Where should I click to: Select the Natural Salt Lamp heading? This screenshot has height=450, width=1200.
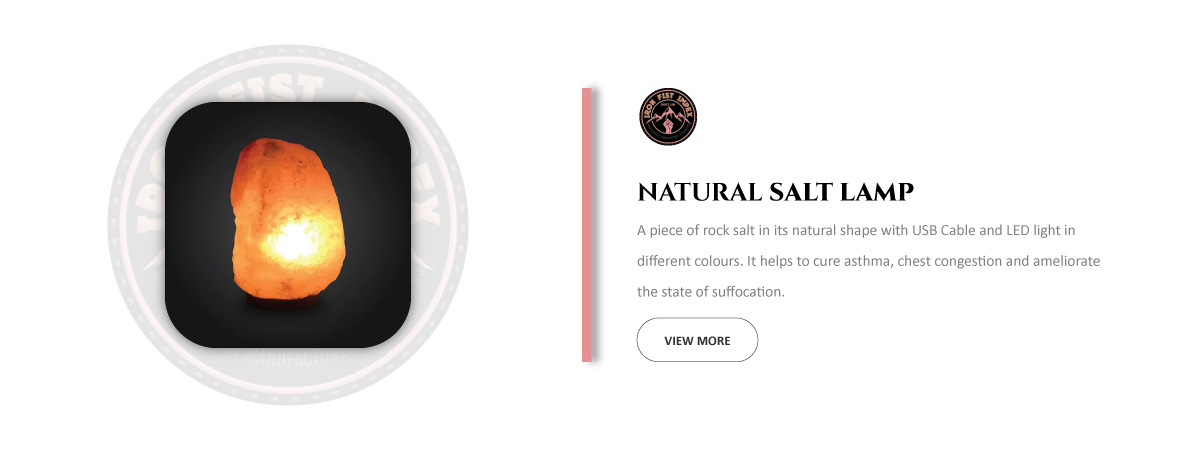click(776, 192)
